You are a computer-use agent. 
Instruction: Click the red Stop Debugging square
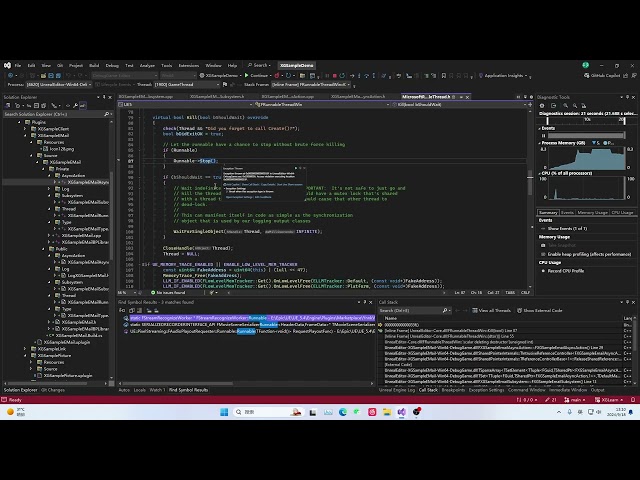[335, 76]
